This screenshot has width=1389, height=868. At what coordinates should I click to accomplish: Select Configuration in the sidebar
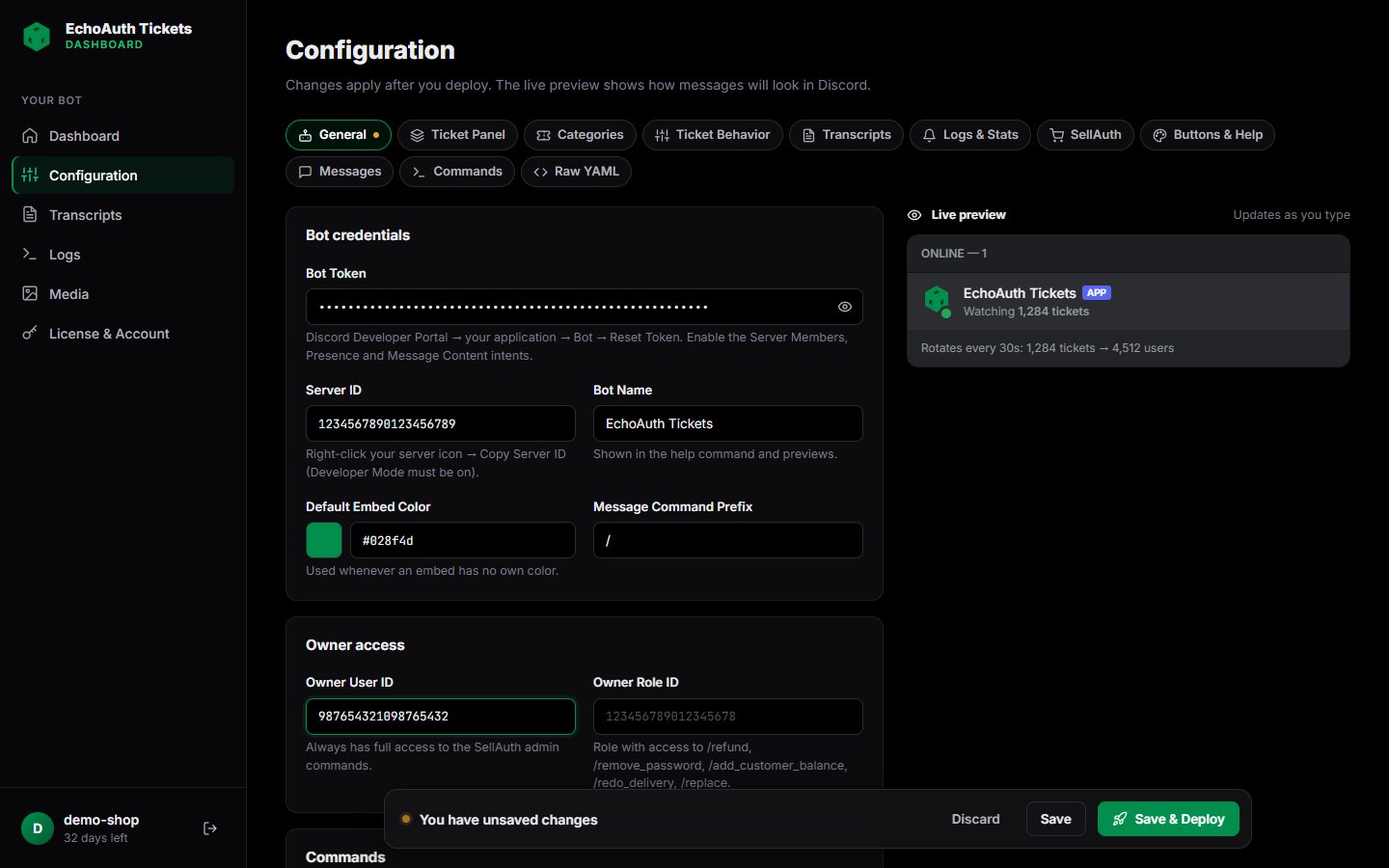coord(123,176)
